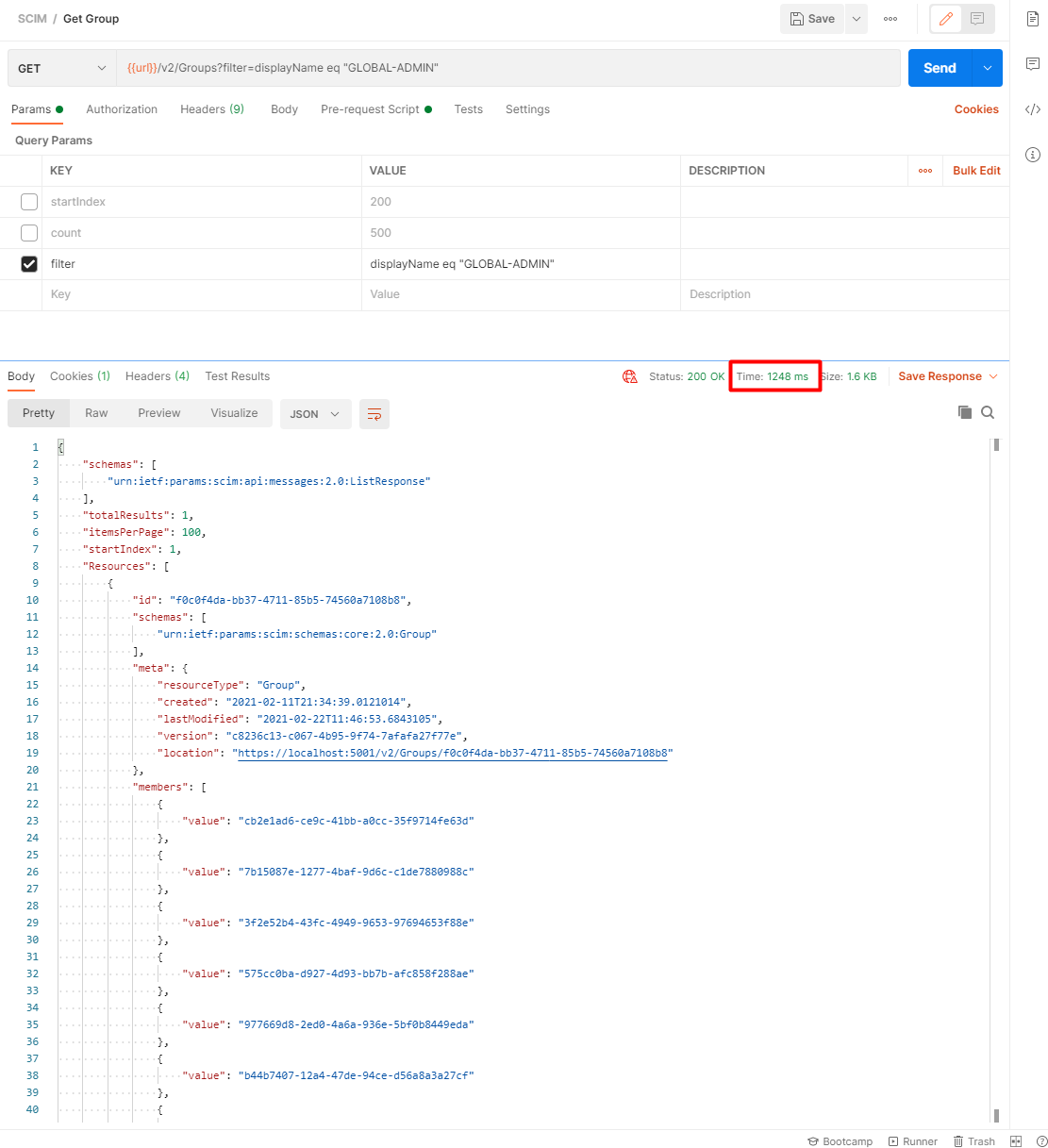
Task: Enable the count query parameter
Action: pyautogui.click(x=28, y=232)
